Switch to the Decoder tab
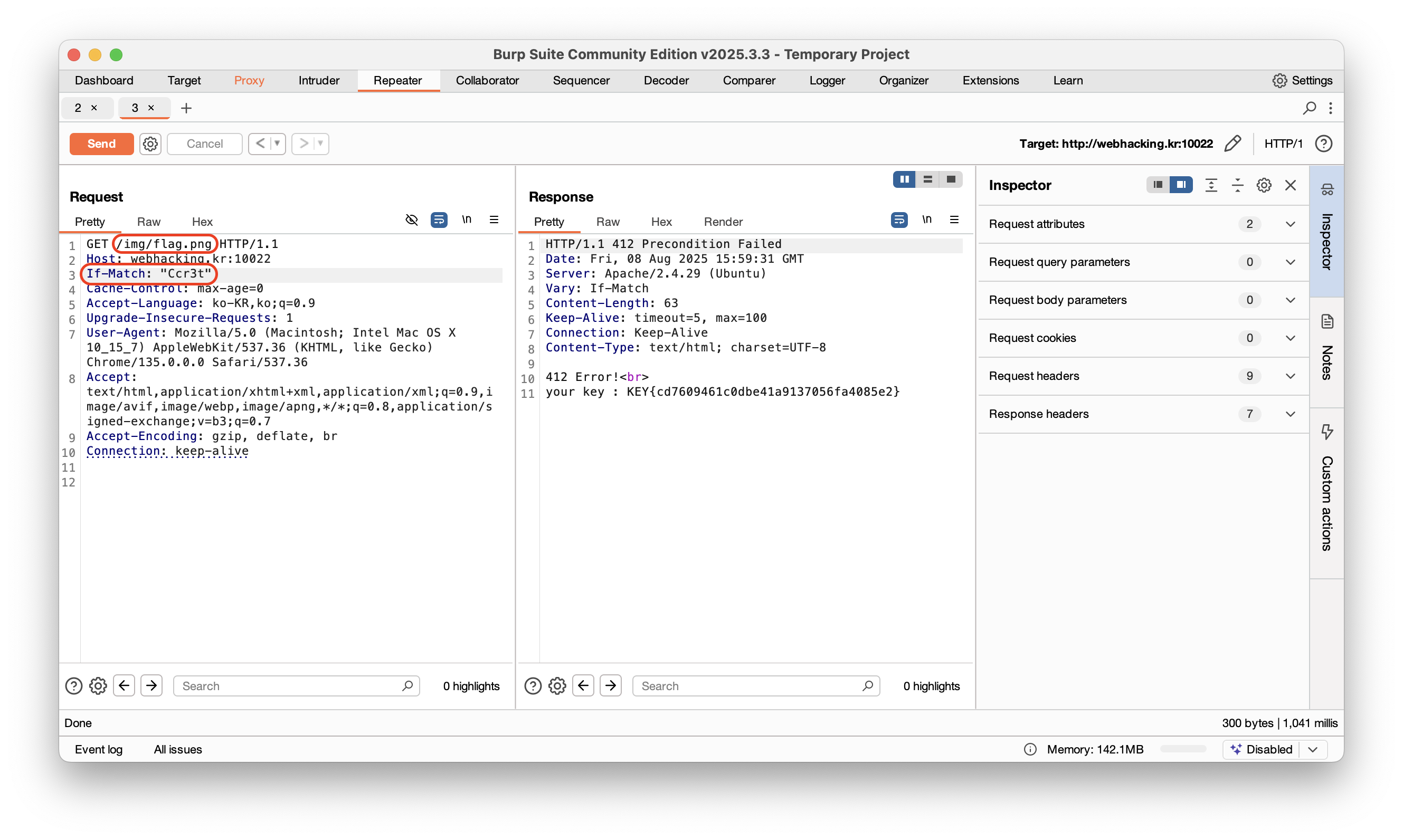 point(666,80)
